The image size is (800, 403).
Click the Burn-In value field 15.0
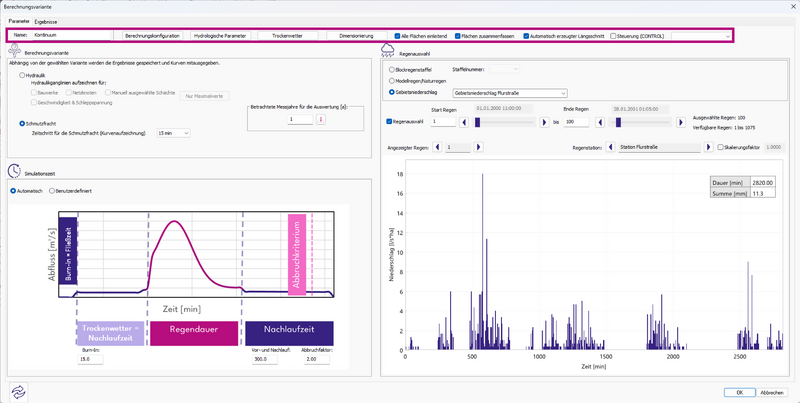pyautogui.click(x=90, y=360)
